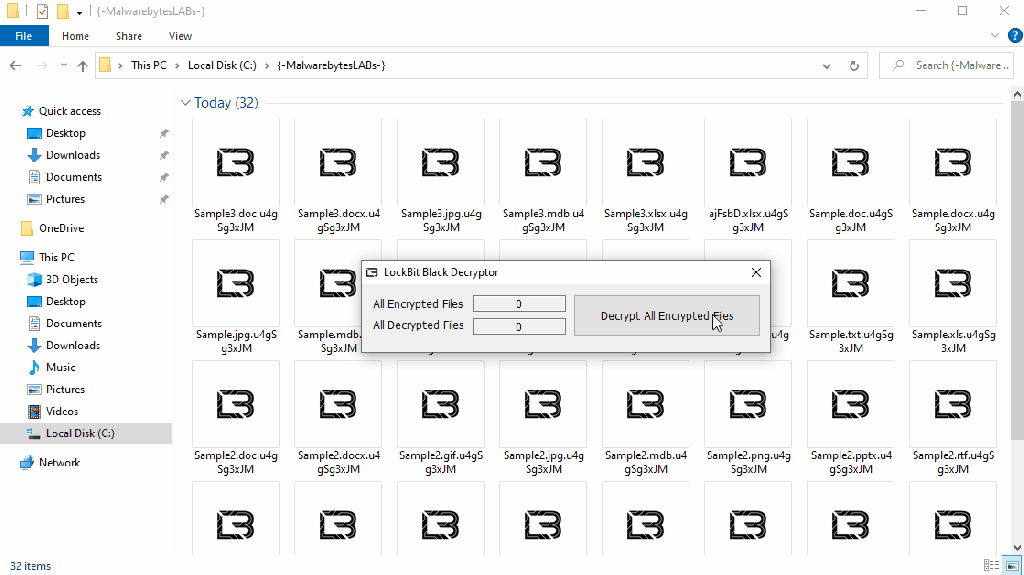Open Music folder in sidebar
Screen dimensions: 1024x575
60,367
